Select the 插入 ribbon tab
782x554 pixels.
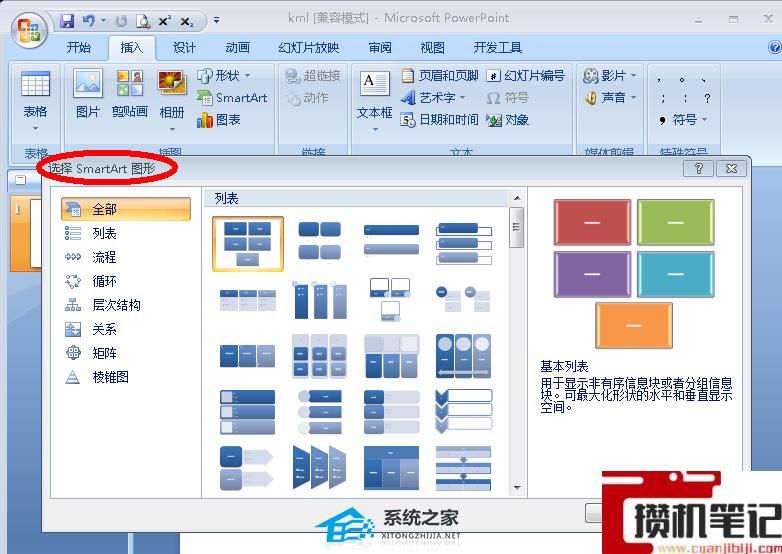132,47
